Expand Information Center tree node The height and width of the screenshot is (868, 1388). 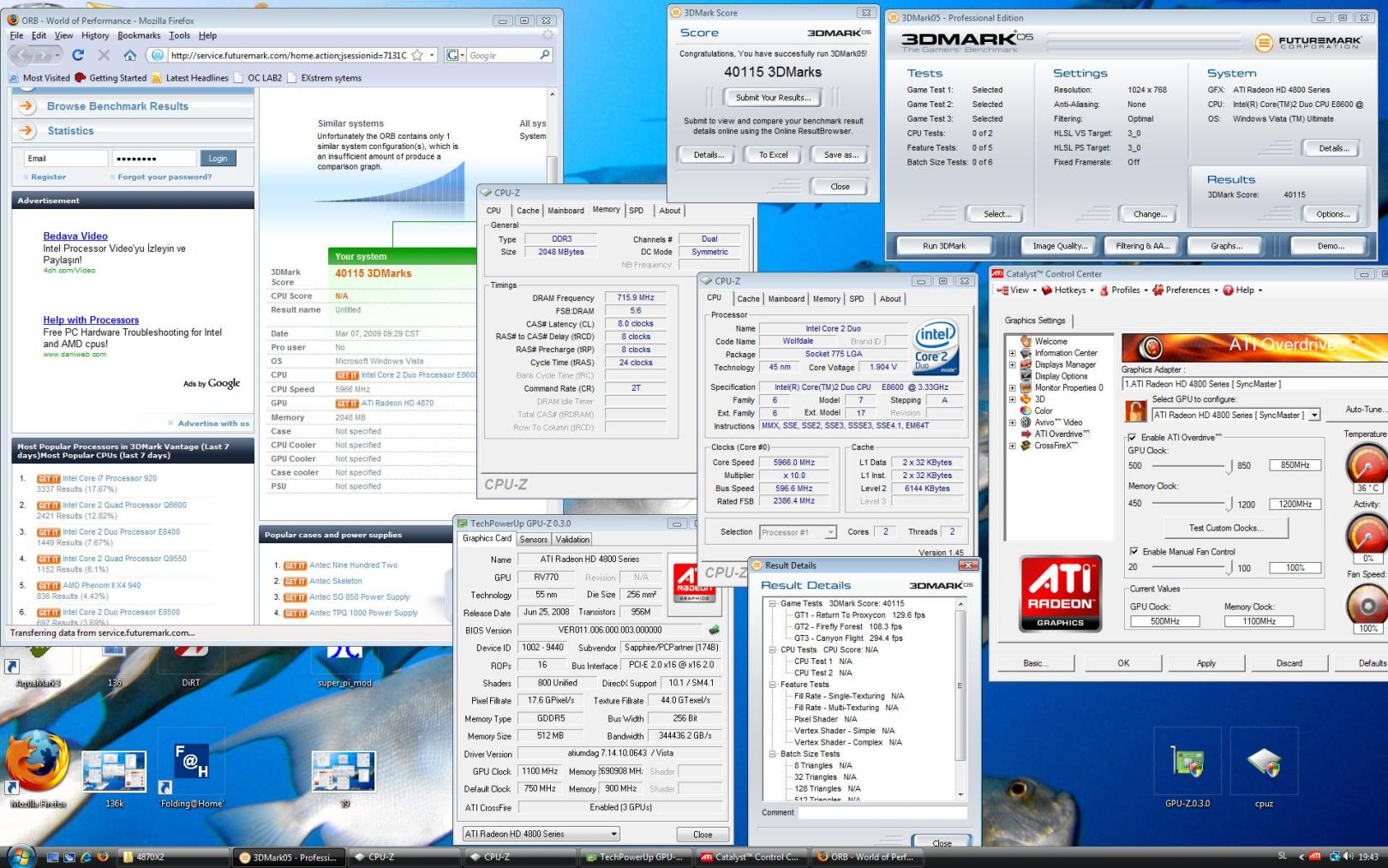pyautogui.click(x=1013, y=353)
